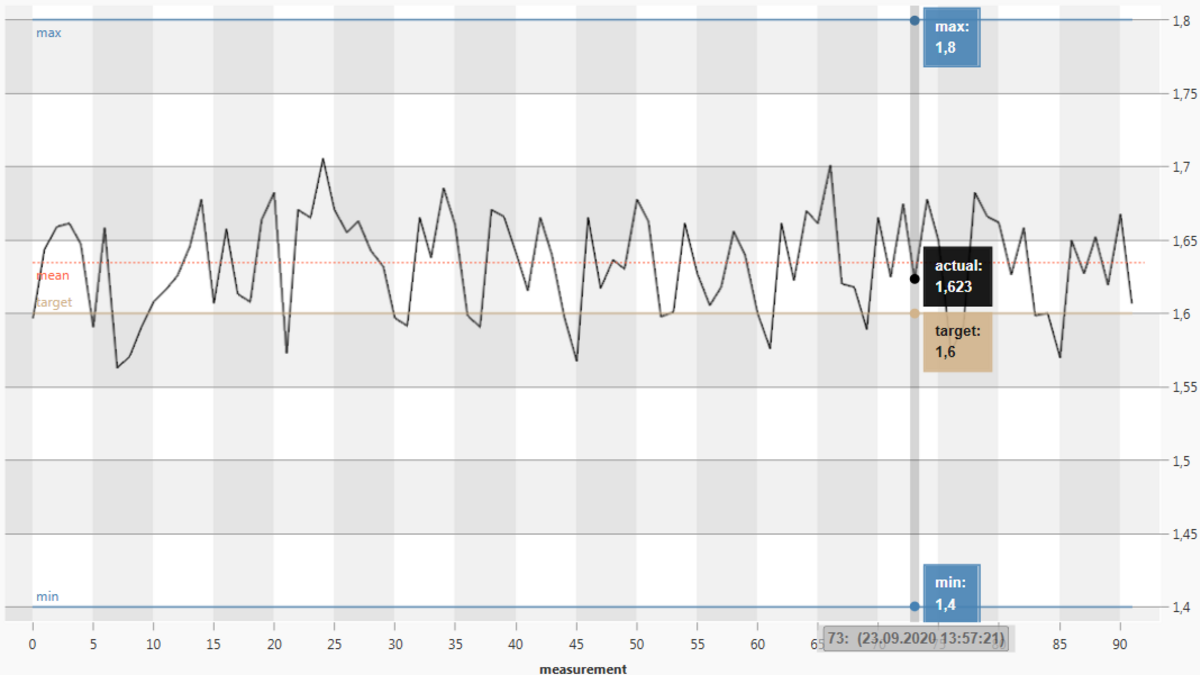Click the blue min marker dot on the crosshair
Image resolution: width=1200 pixels, height=675 pixels.
pyautogui.click(x=914, y=606)
